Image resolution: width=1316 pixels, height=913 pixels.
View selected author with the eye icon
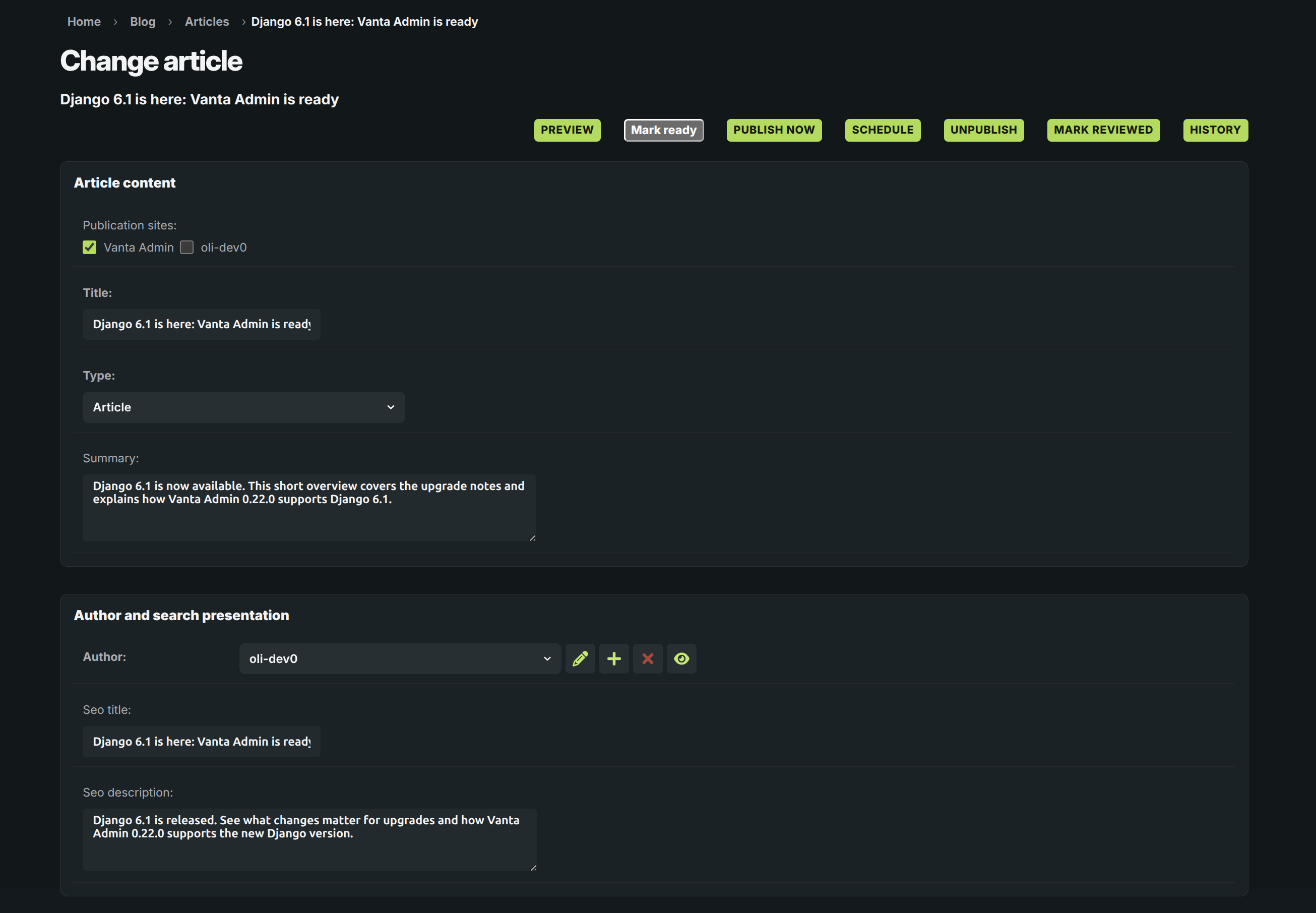(681, 658)
